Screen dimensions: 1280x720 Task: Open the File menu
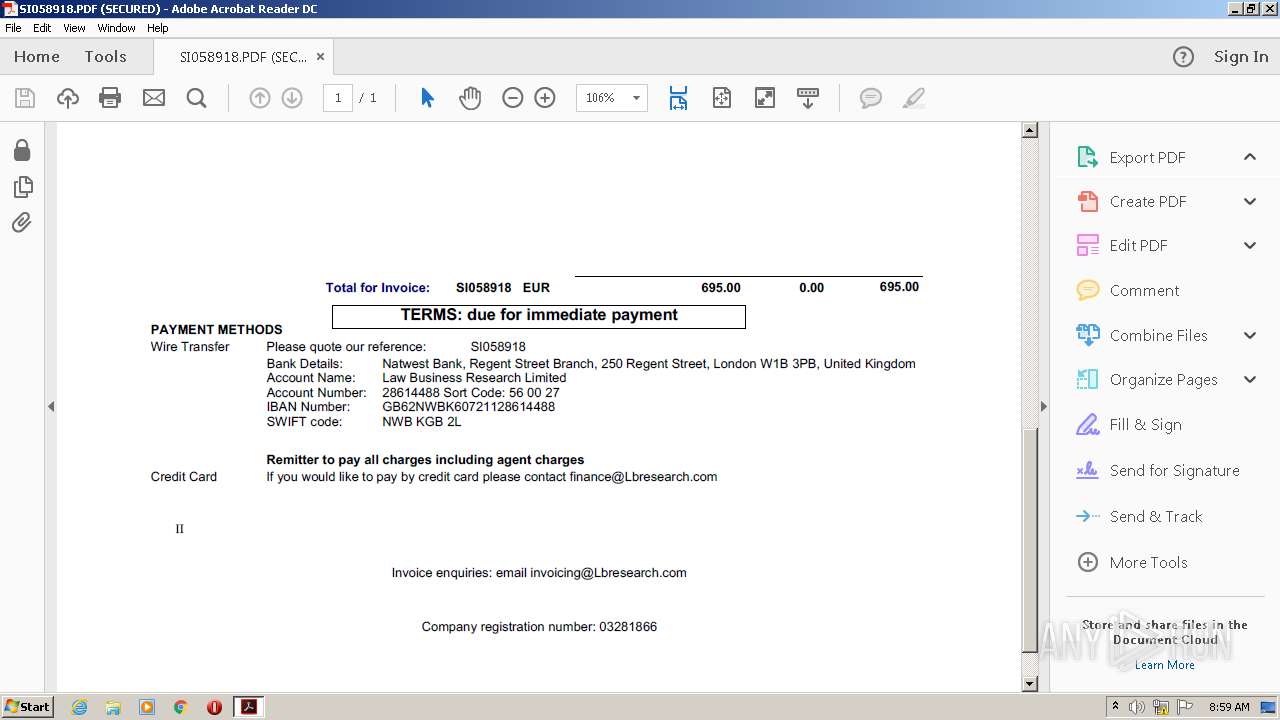pyautogui.click(x=13, y=28)
